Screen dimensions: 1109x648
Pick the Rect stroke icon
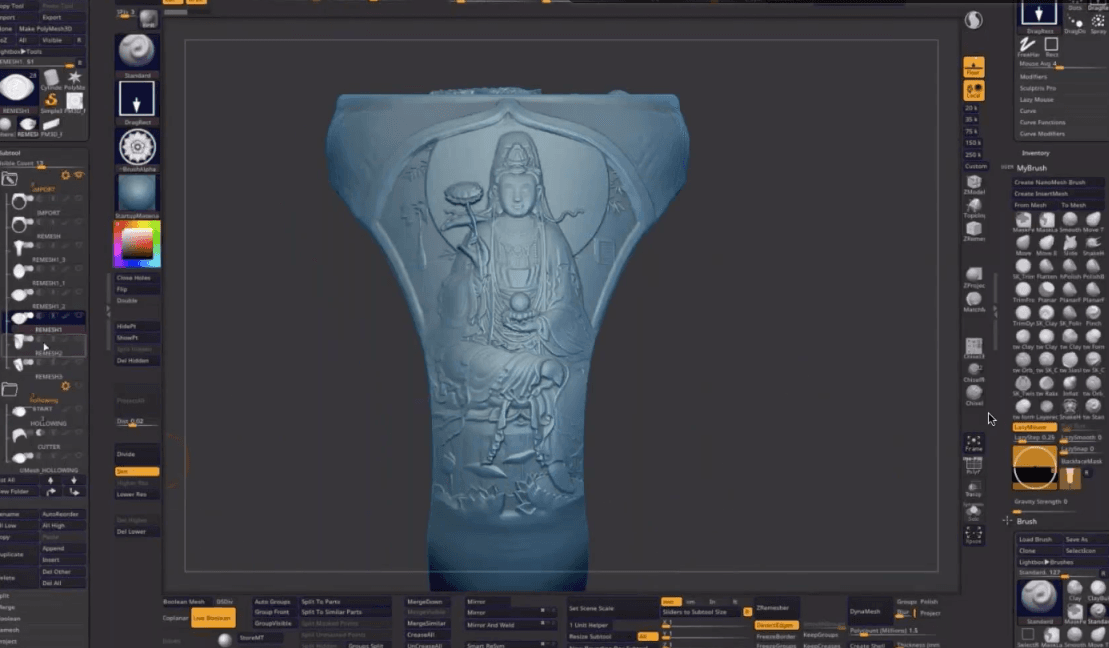click(x=1051, y=45)
